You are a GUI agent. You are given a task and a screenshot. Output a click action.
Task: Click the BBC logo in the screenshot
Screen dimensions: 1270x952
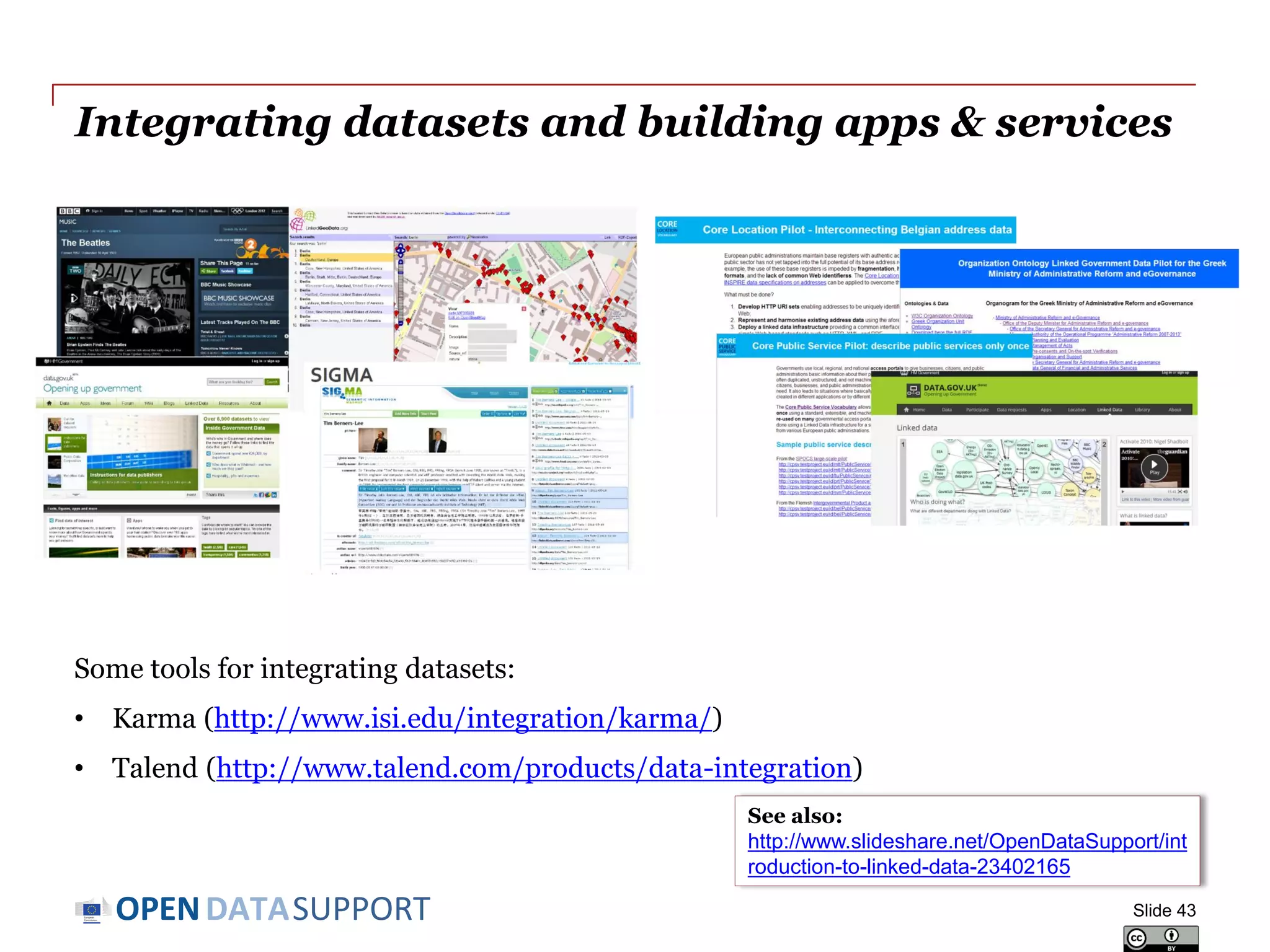(x=69, y=211)
